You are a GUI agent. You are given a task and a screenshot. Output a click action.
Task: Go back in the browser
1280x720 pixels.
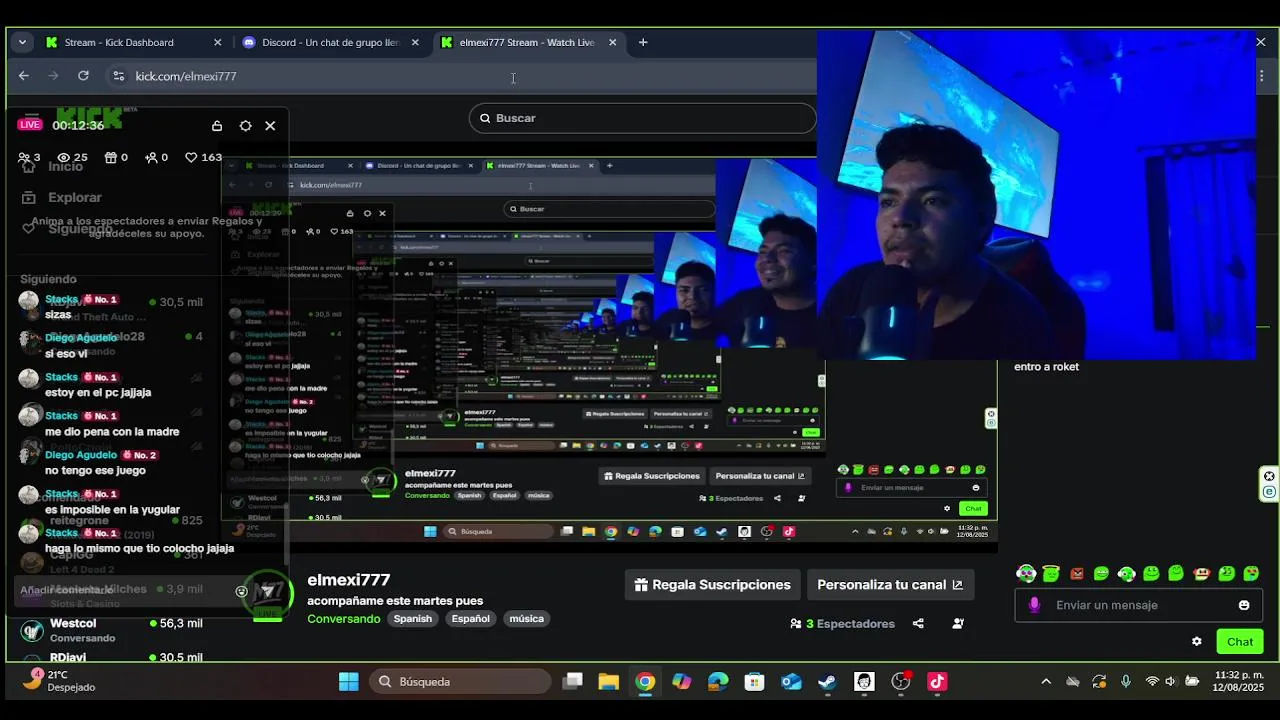coord(24,76)
